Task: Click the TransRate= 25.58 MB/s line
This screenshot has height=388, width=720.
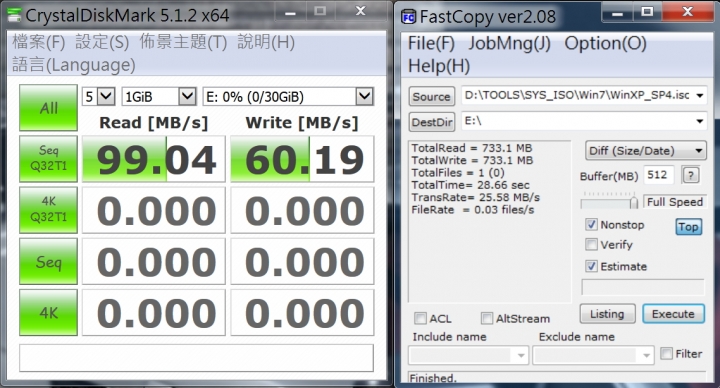Action: (x=475, y=197)
